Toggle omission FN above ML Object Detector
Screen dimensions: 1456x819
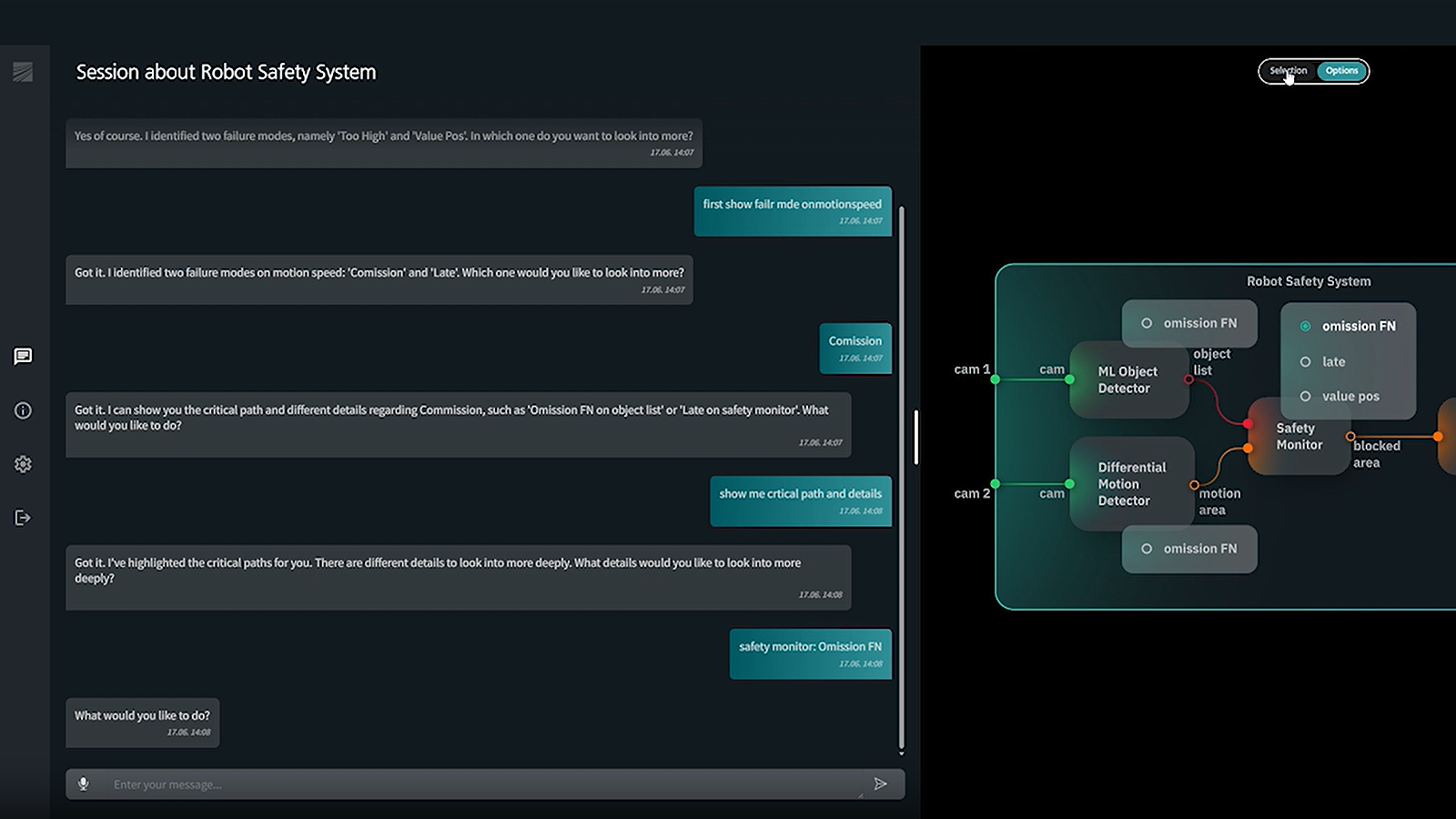pos(1147,323)
